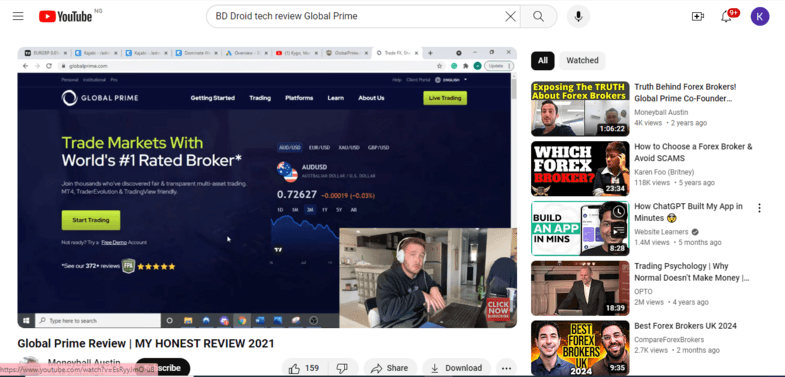Viewport: 785px width, 377px height.
Task: Open OPTO channel link
Action: coord(643,291)
